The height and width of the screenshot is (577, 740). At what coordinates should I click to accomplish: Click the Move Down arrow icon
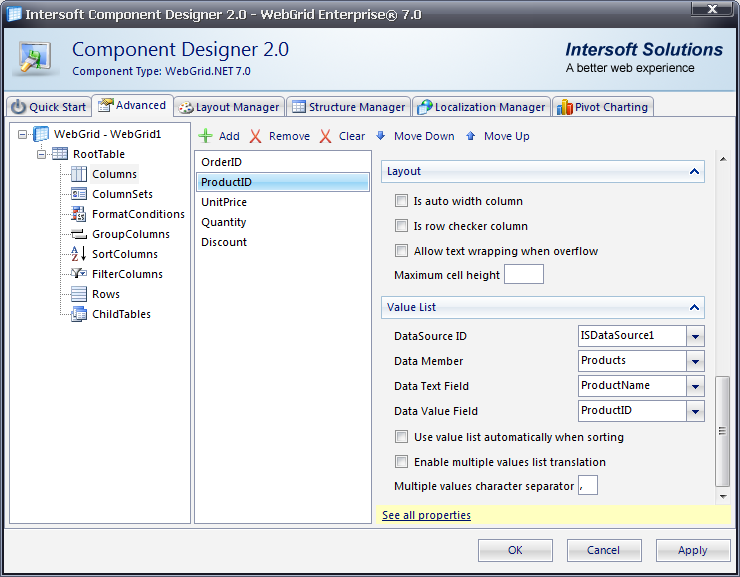pos(381,136)
